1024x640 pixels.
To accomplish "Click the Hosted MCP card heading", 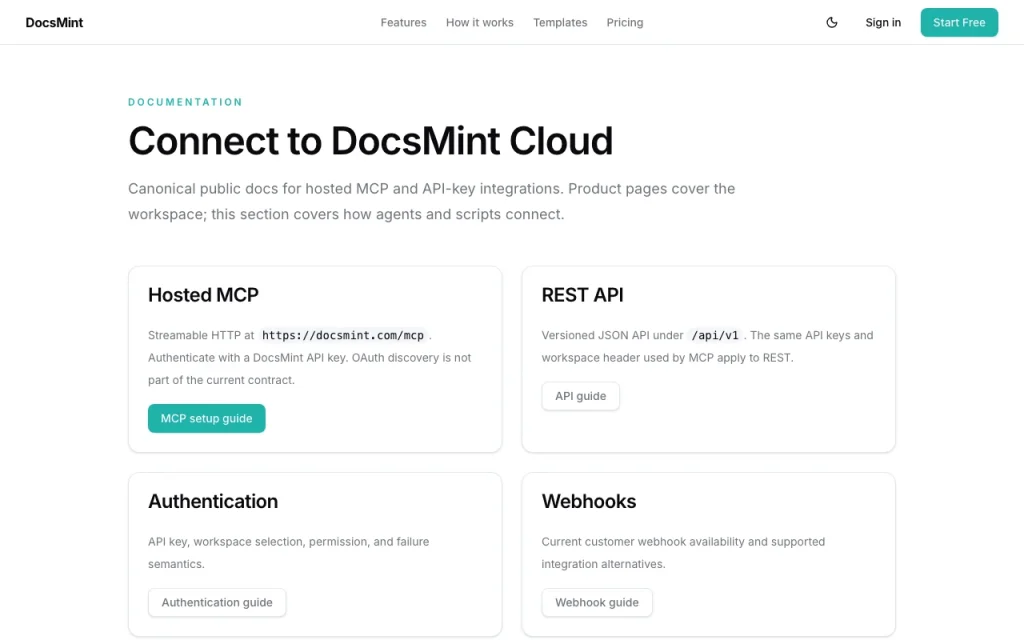I will pos(203,295).
